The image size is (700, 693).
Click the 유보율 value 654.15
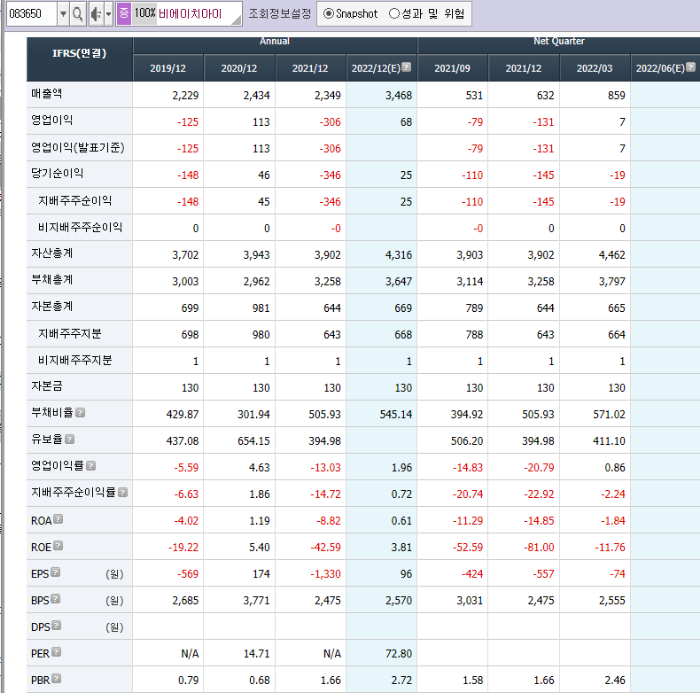pos(254,441)
